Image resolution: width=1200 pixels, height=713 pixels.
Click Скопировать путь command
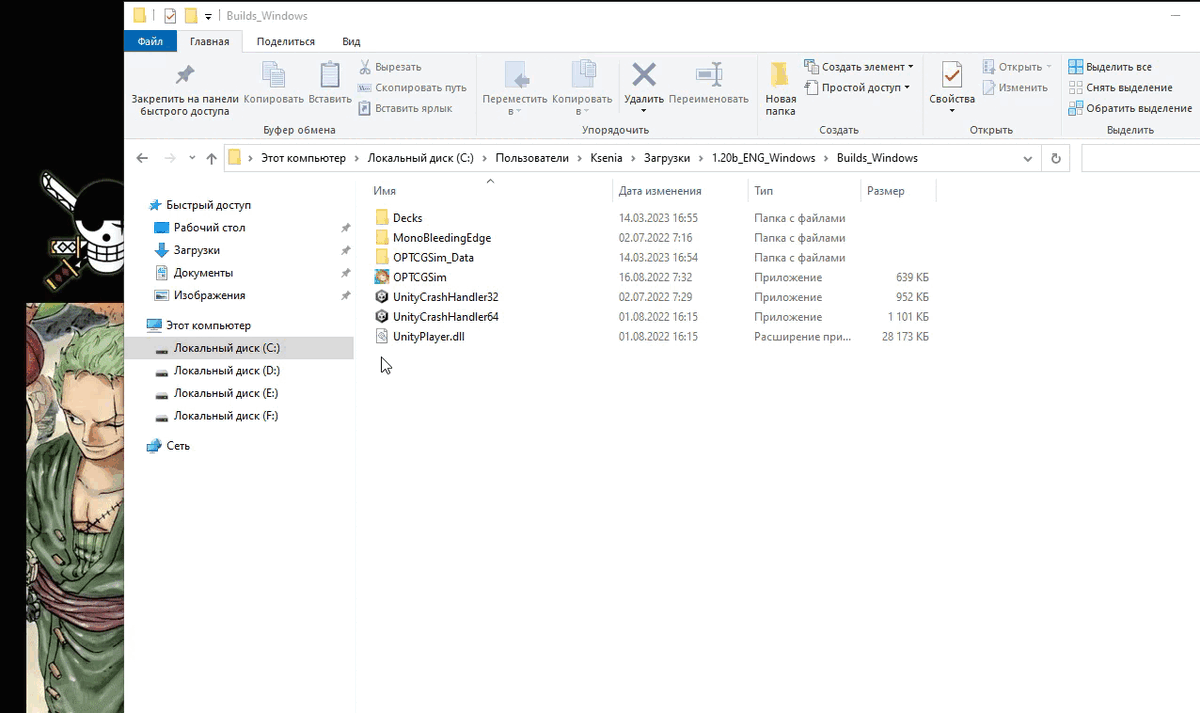point(412,88)
